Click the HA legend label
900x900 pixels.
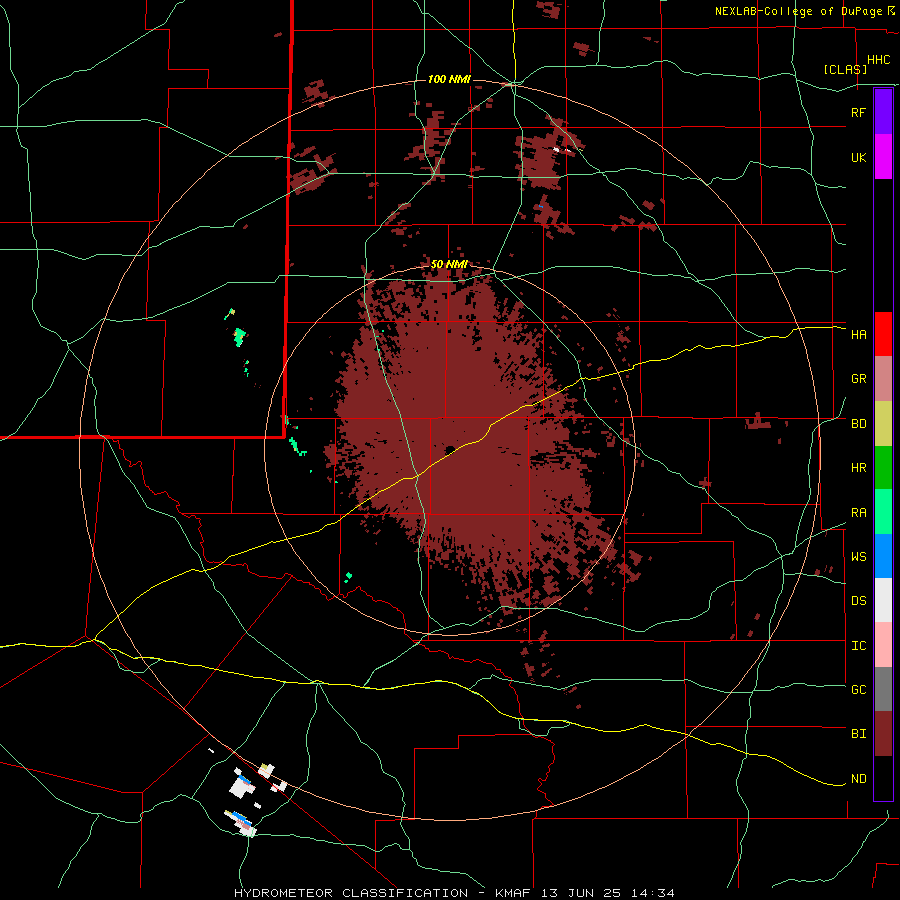pyautogui.click(x=858, y=335)
